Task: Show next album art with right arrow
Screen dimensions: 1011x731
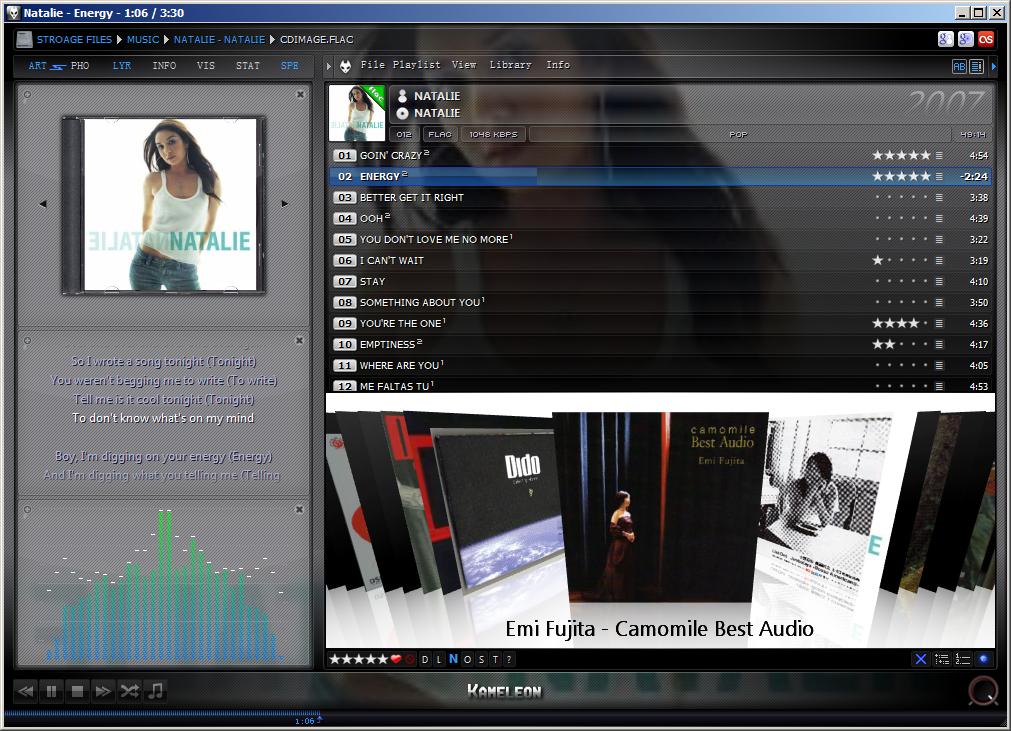Action: [284, 204]
